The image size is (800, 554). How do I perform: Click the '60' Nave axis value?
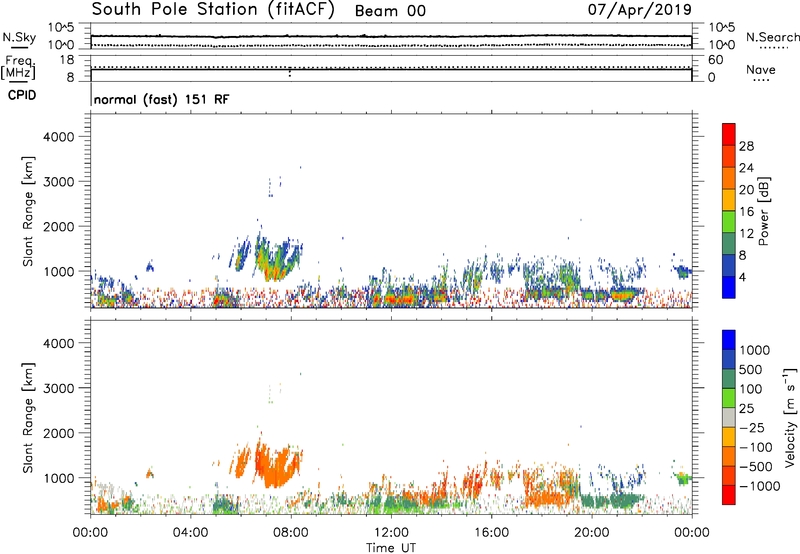pyautogui.click(x=715, y=60)
